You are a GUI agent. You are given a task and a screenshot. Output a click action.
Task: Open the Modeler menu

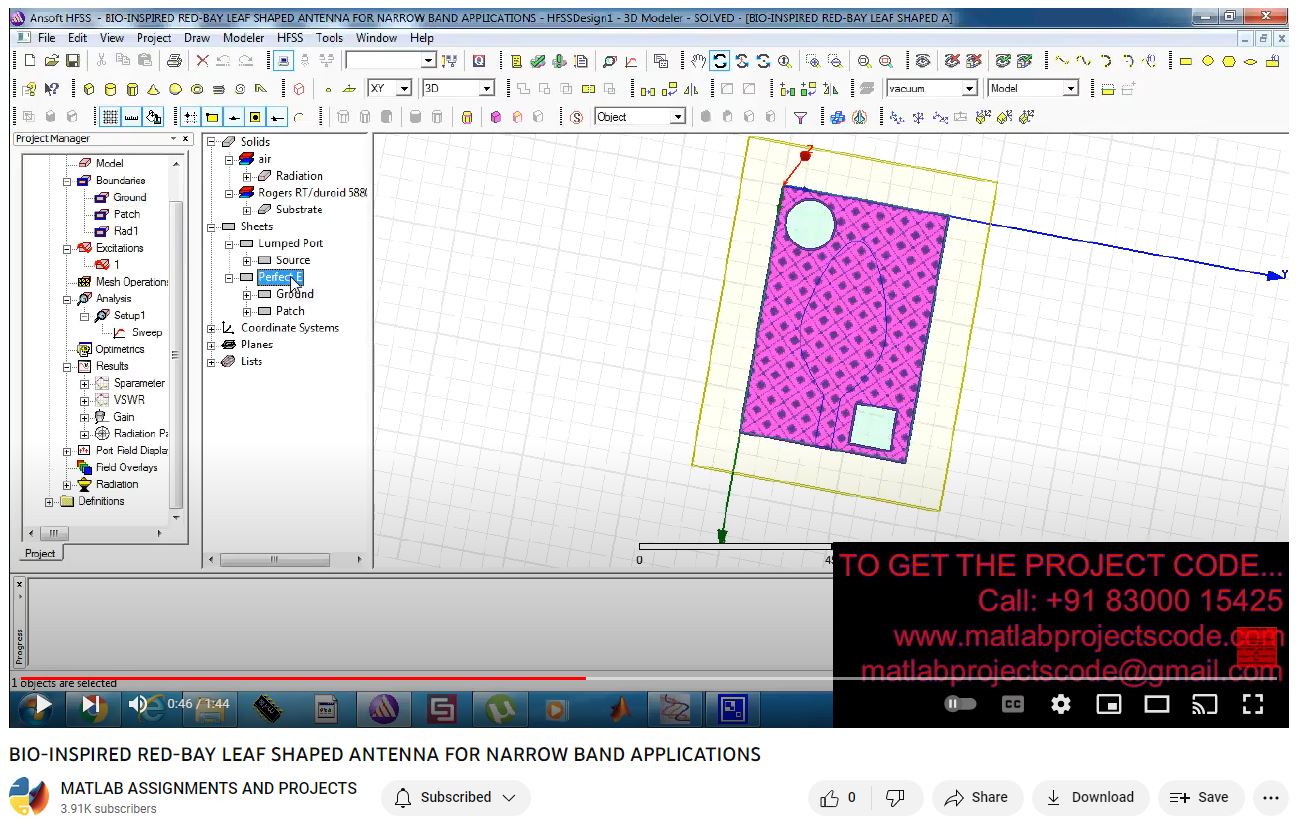coord(243,38)
